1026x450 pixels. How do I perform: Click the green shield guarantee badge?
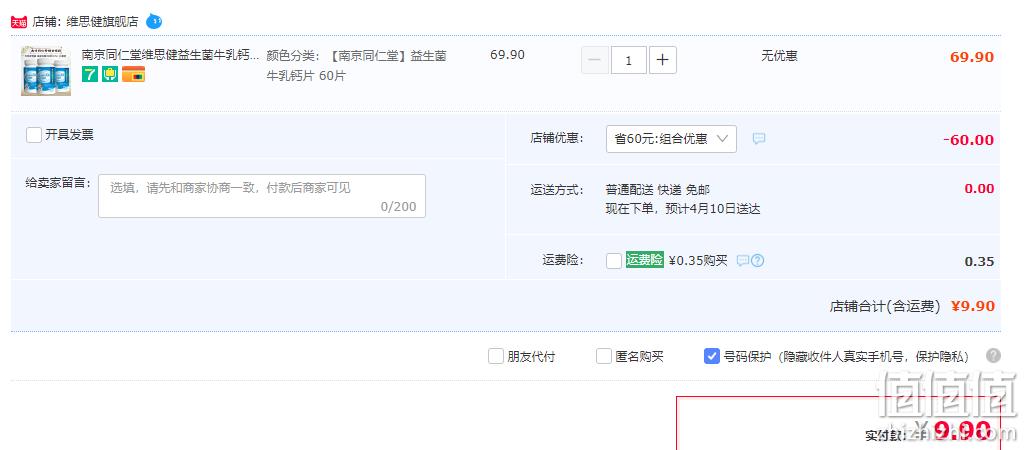click(x=110, y=74)
